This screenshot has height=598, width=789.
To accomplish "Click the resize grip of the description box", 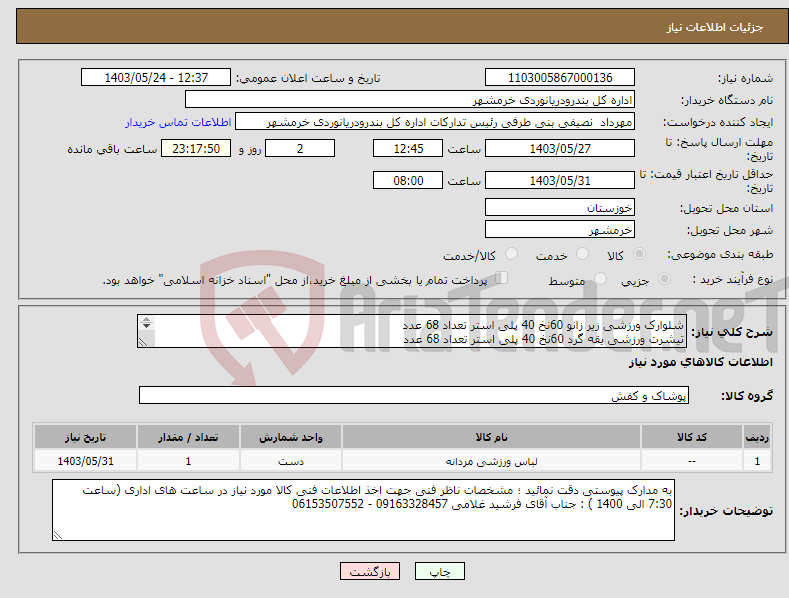I will click(143, 342).
